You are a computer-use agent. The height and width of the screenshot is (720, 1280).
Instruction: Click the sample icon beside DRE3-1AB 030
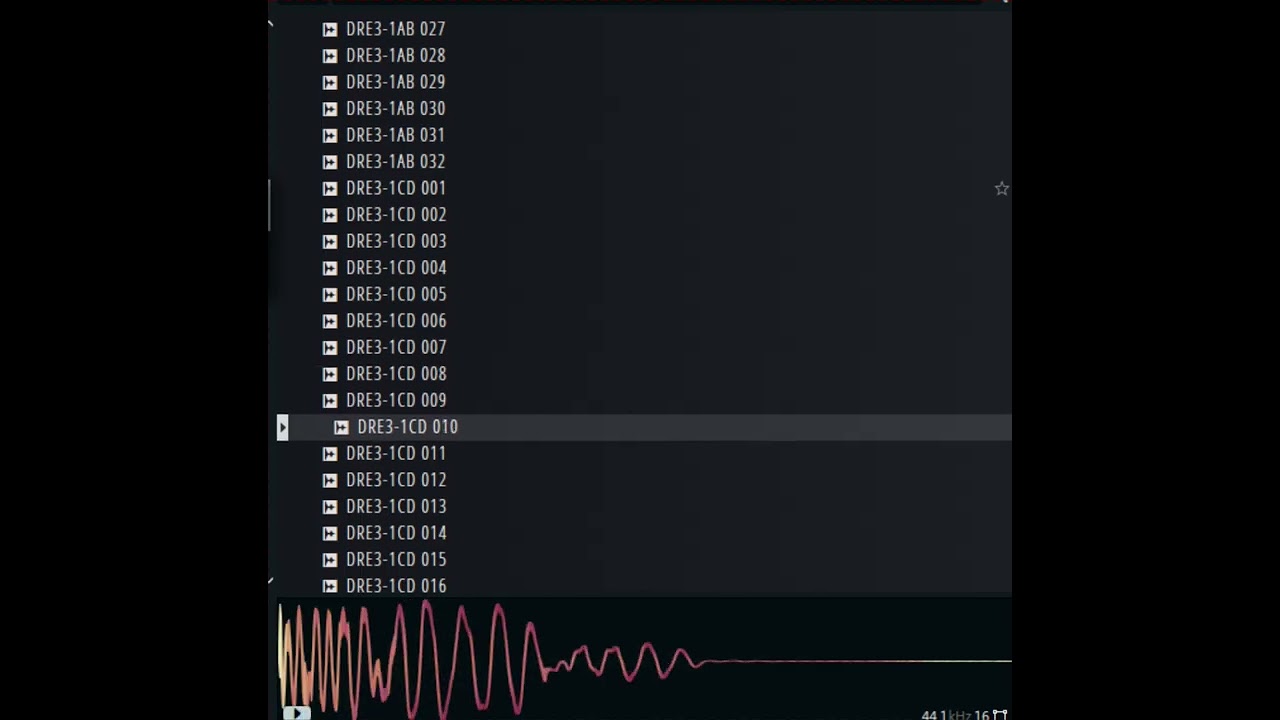[330, 109]
